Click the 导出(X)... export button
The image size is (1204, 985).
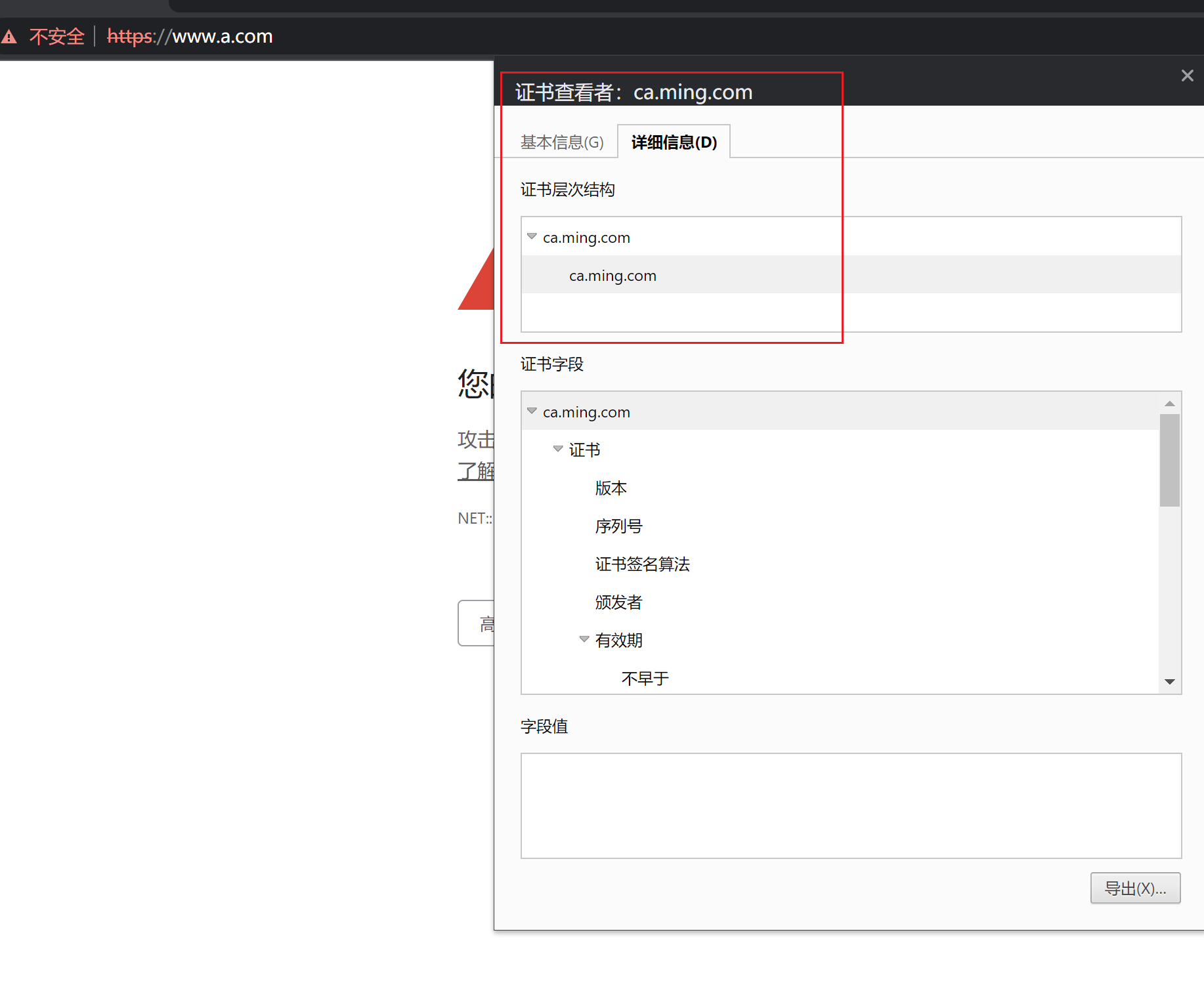coord(1135,889)
